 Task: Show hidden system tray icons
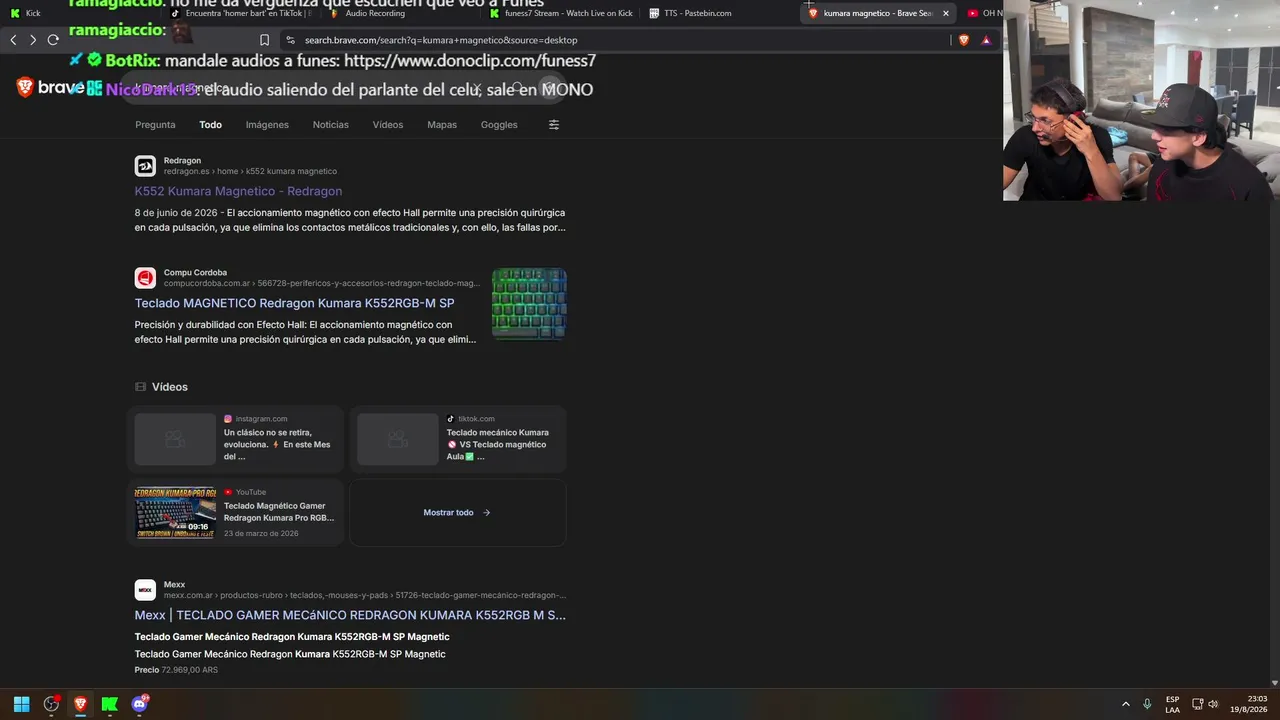[x=1125, y=704]
